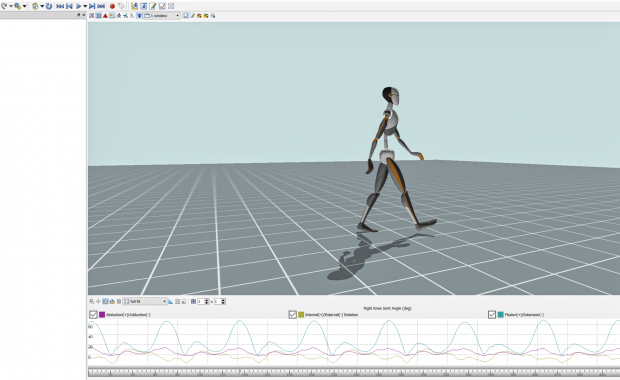
Task: Toggle the floor grid display icon
Action: pyautogui.click(x=98, y=16)
